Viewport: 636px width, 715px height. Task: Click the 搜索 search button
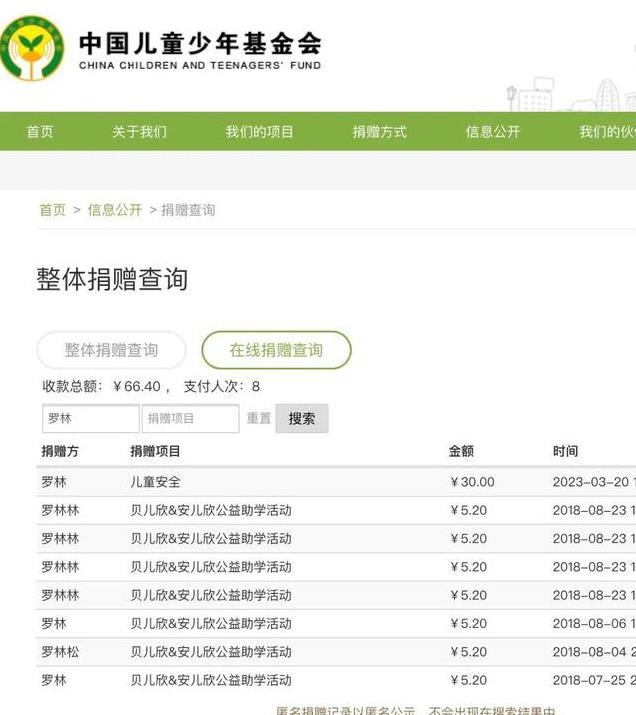[x=302, y=418]
